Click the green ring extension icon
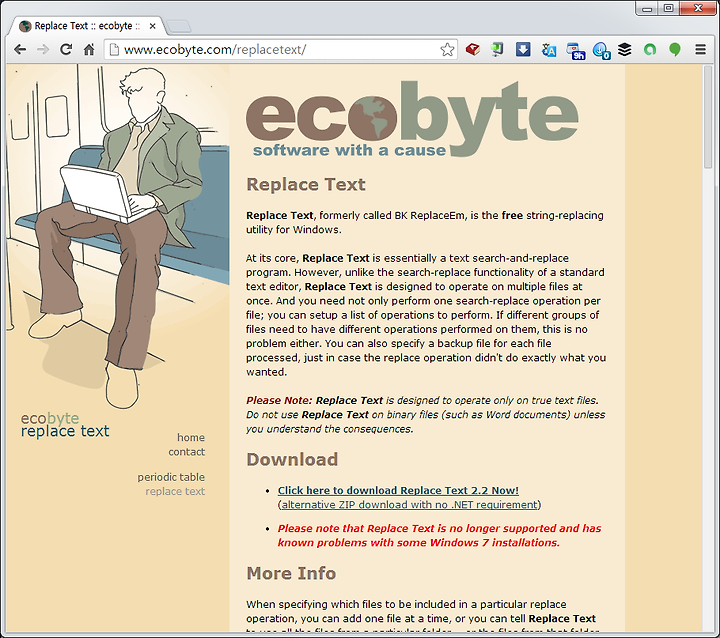This screenshot has width=720, height=638. (650, 49)
